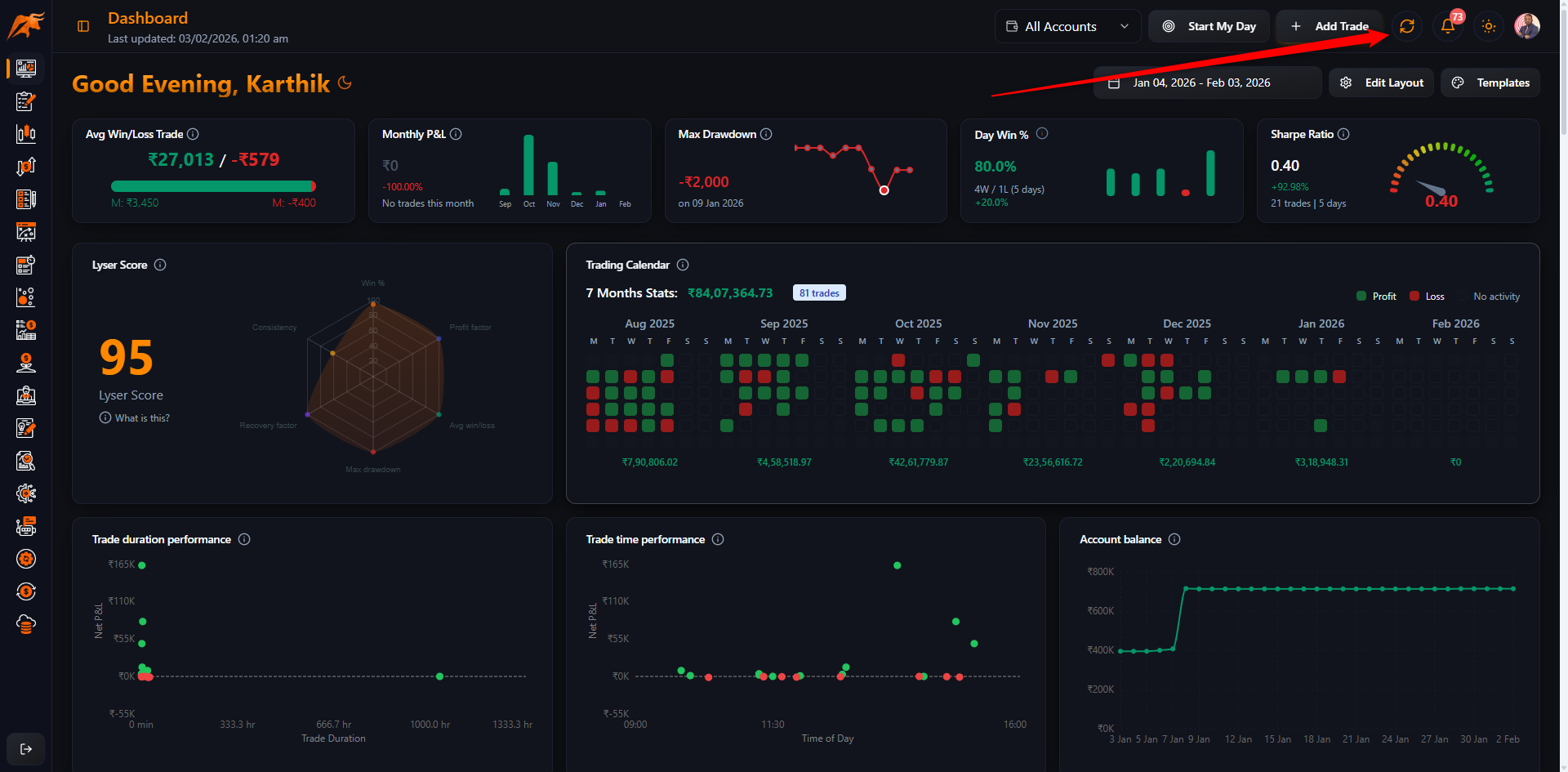
Task: Open the profile menu via the avatar
Action: pyautogui.click(x=1526, y=25)
